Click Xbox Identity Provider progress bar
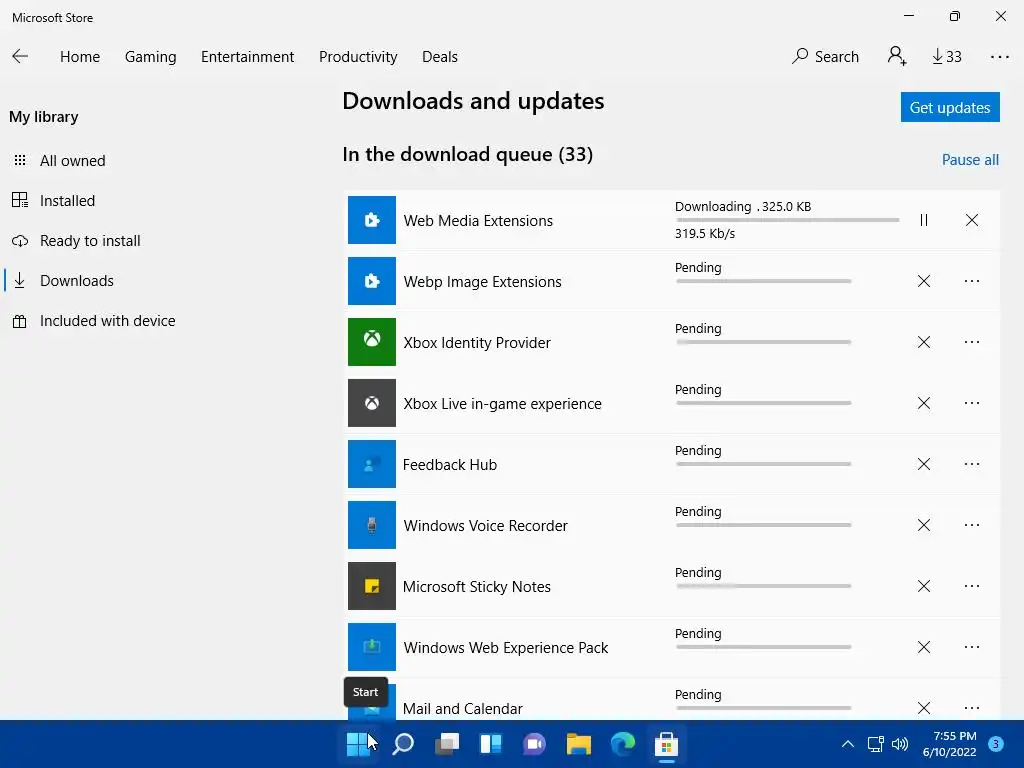 763,342
